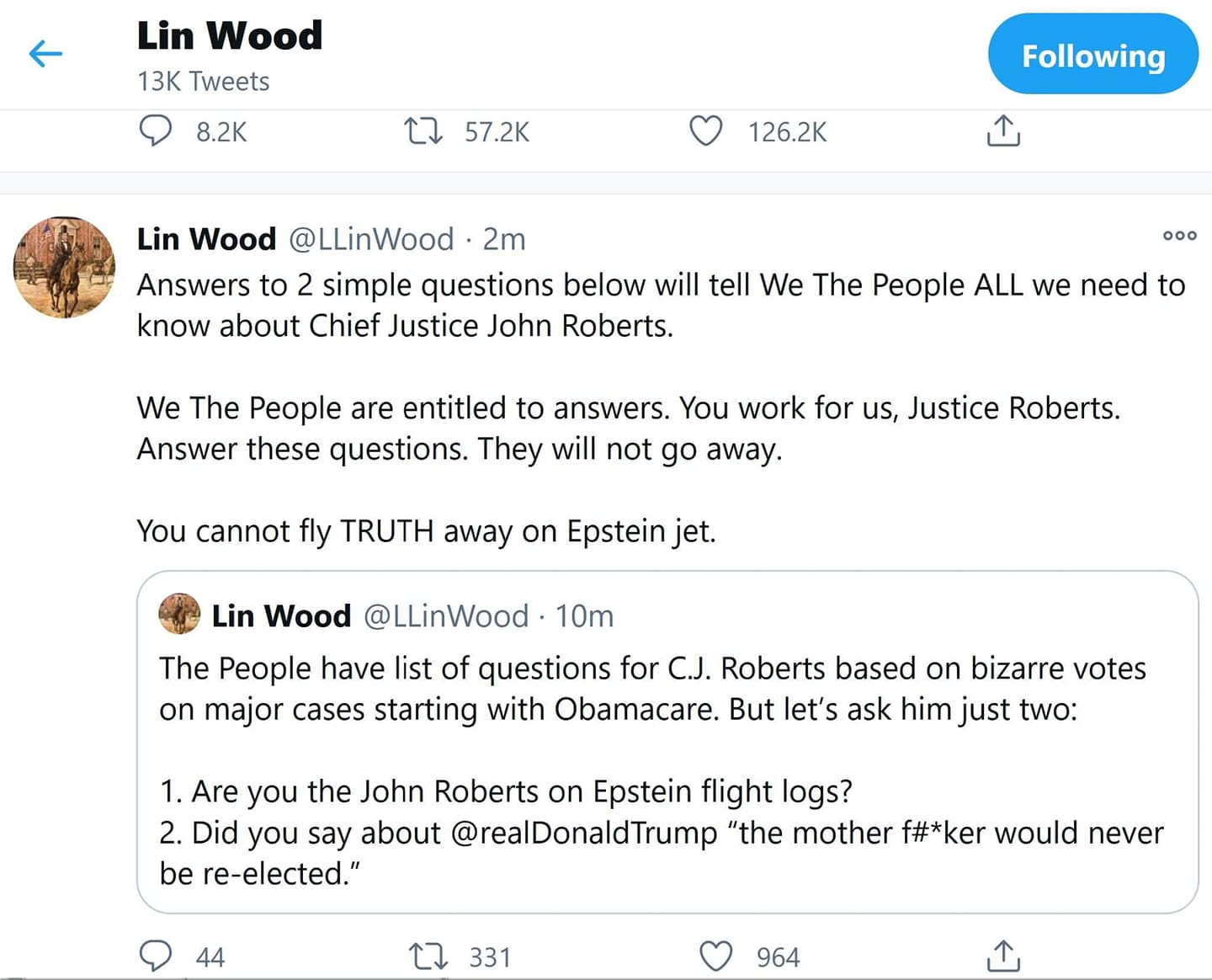The image size is (1212, 980).
Task: Toggle the Following button
Action: tap(1092, 55)
